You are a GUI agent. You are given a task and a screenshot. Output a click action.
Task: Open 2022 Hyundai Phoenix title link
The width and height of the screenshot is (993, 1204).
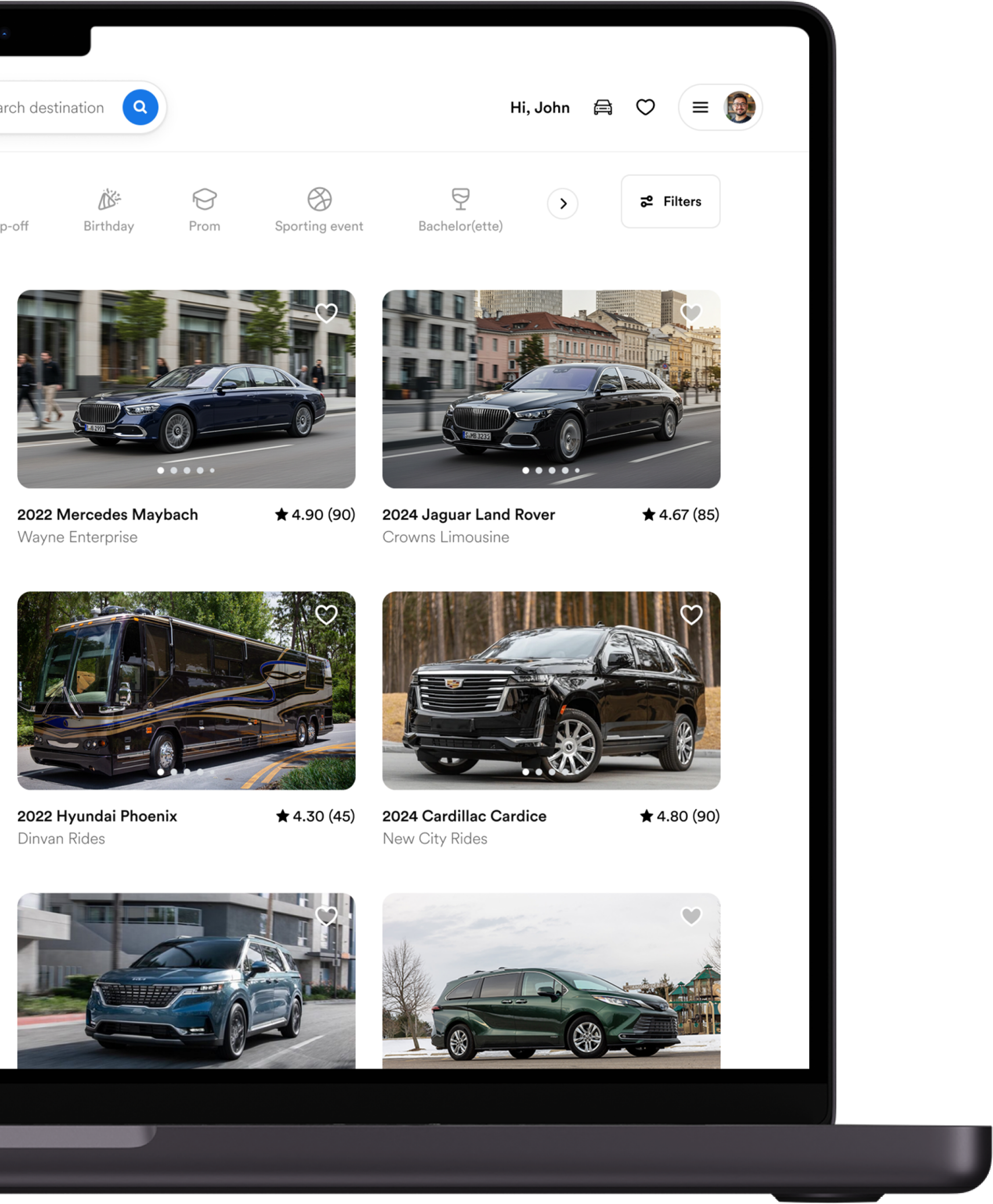tap(97, 816)
